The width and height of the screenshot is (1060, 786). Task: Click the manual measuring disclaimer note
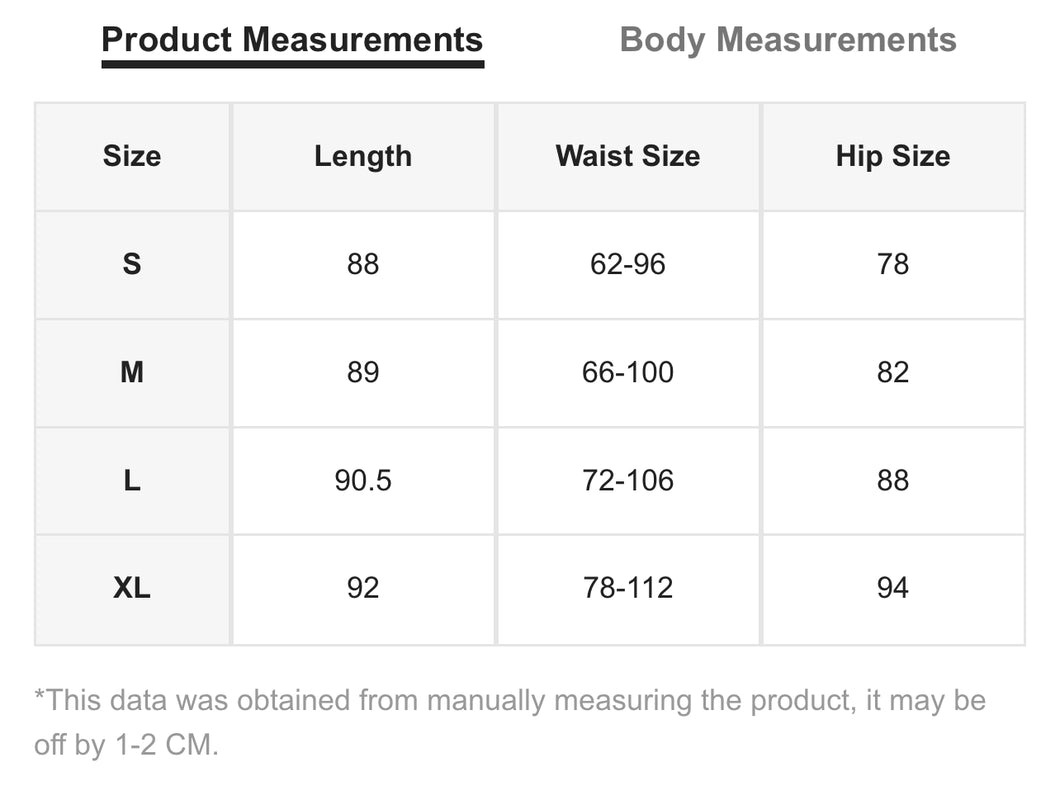pos(510,722)
